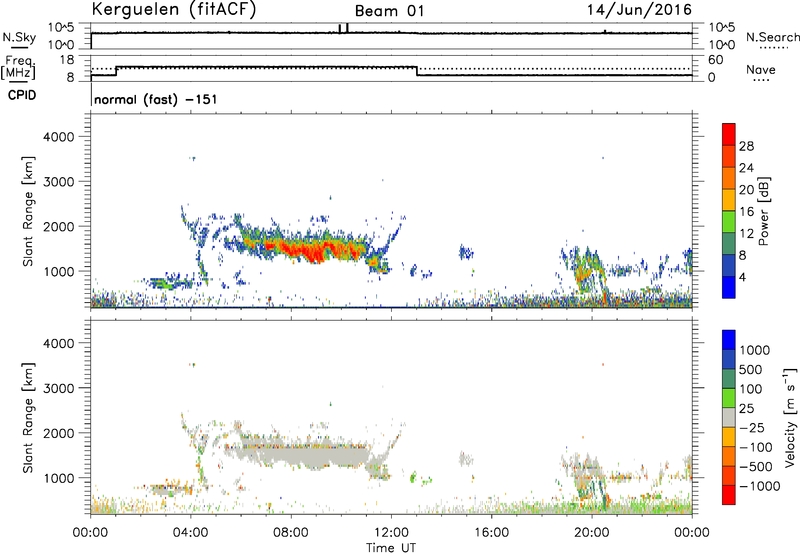Click the 20:00 time axis label
Screen dimensions: 800x554
[591, 533]
